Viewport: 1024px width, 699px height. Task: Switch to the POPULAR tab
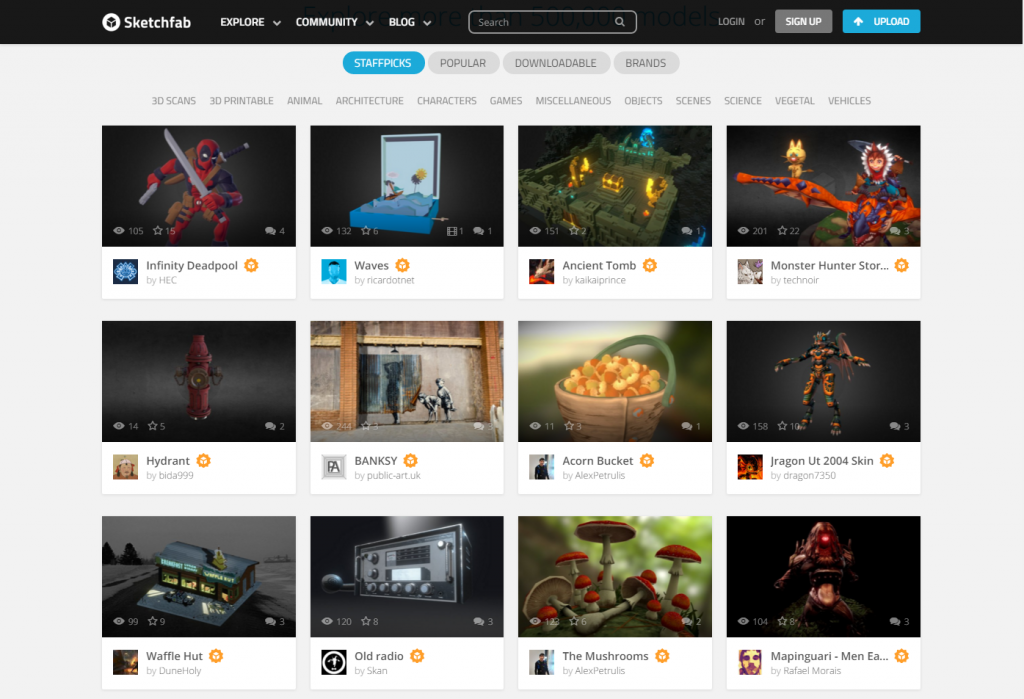pyautogui.click(x=463, y=63)
